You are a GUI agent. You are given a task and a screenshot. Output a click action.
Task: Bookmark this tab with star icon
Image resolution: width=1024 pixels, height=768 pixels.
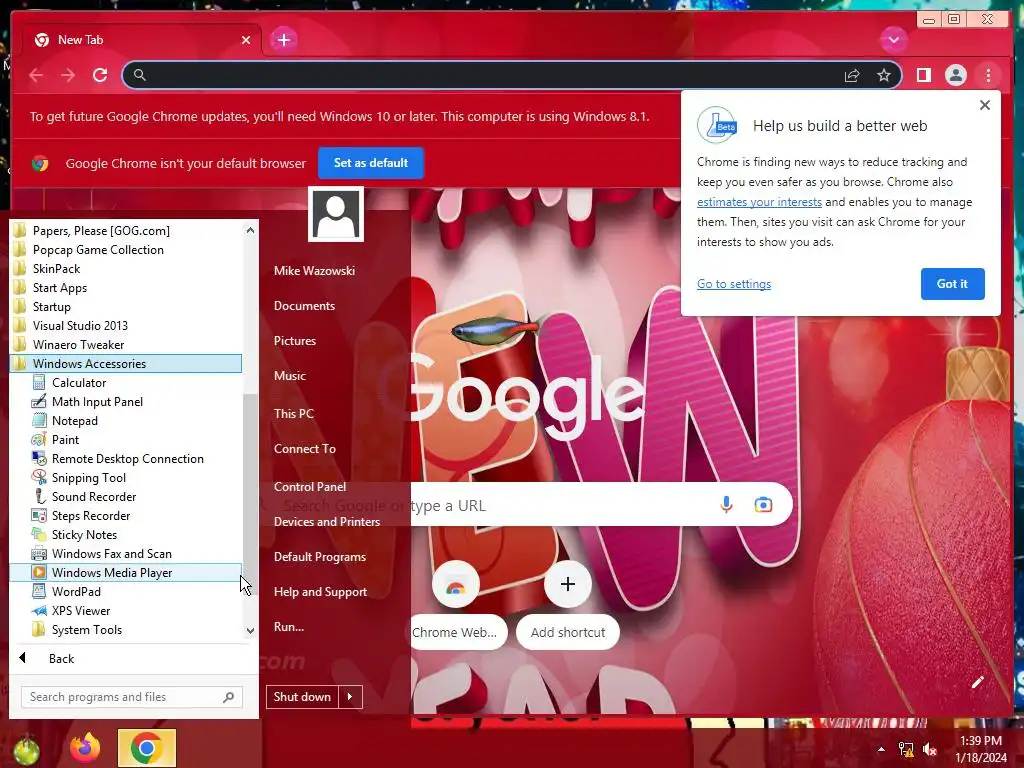[x=884, y=75]
